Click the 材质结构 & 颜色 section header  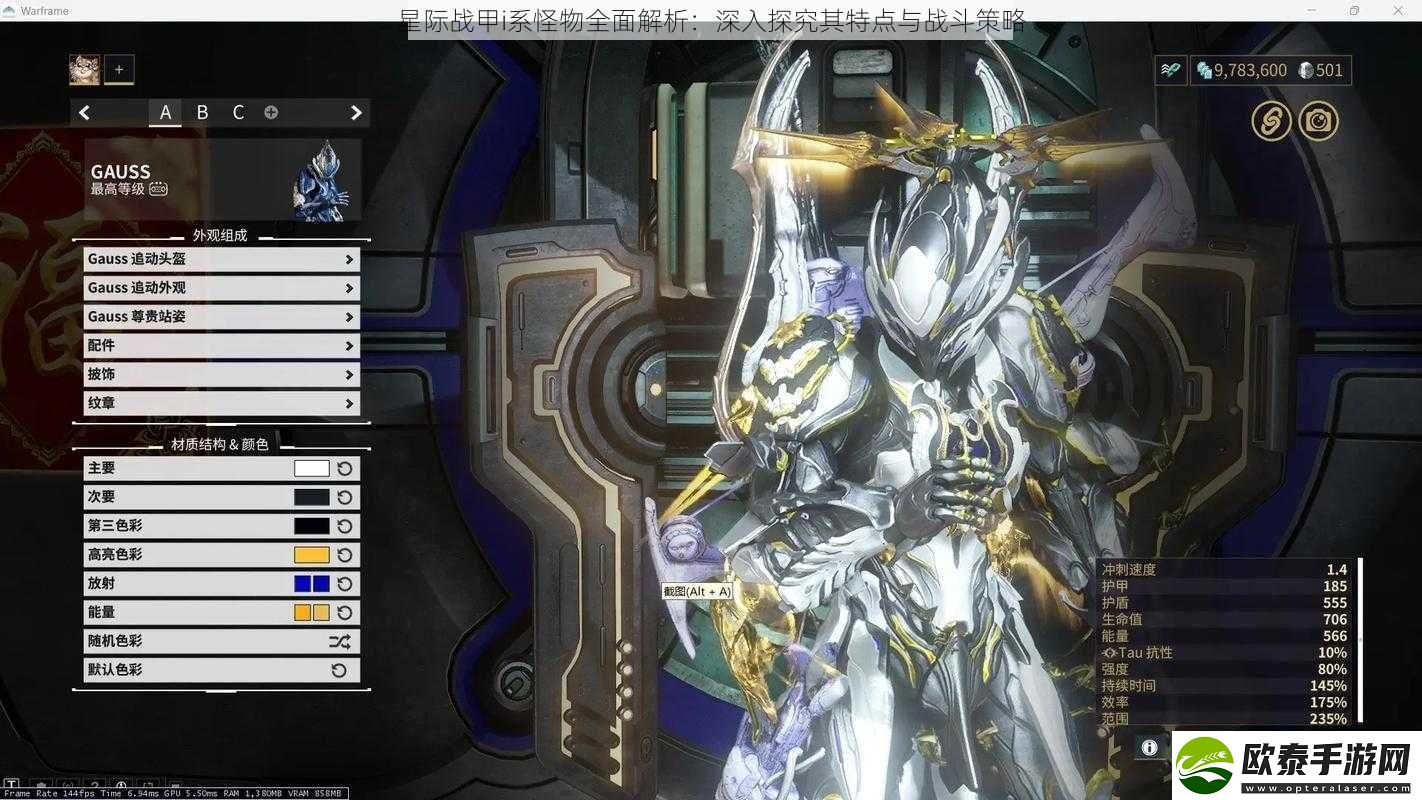click(220, 444)
